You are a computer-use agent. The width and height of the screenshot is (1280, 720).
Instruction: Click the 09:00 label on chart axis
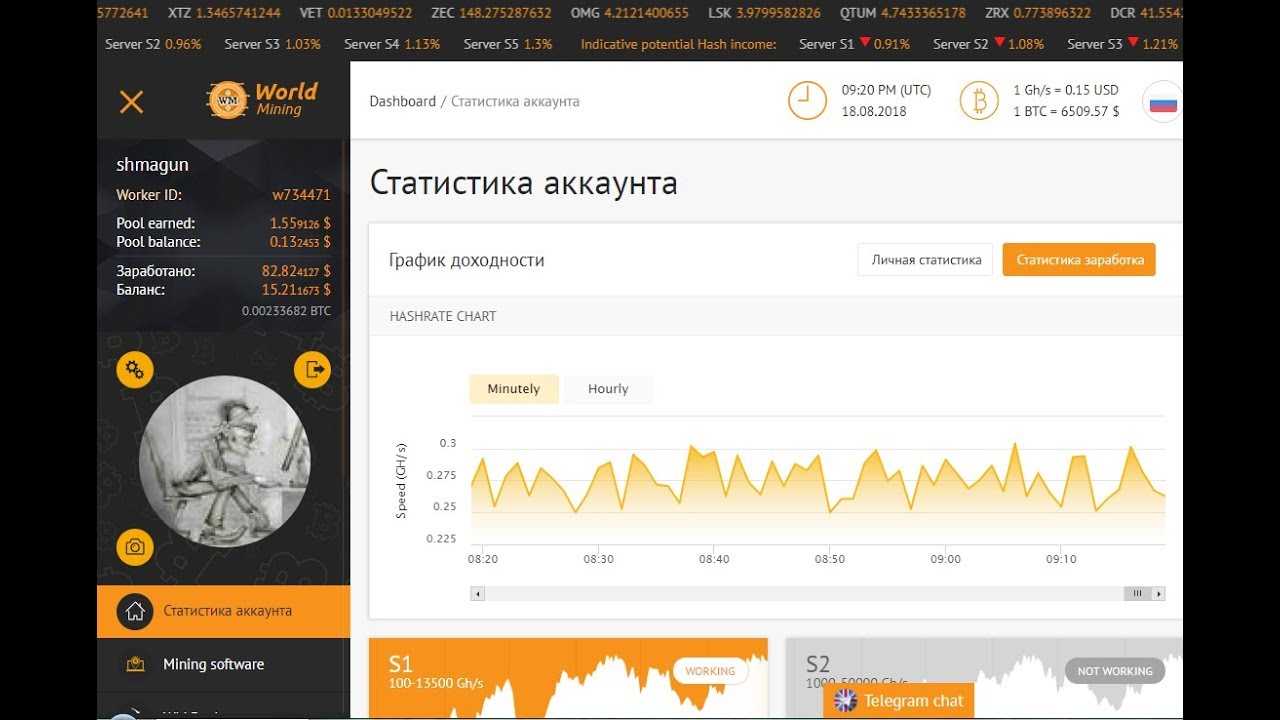945,559
